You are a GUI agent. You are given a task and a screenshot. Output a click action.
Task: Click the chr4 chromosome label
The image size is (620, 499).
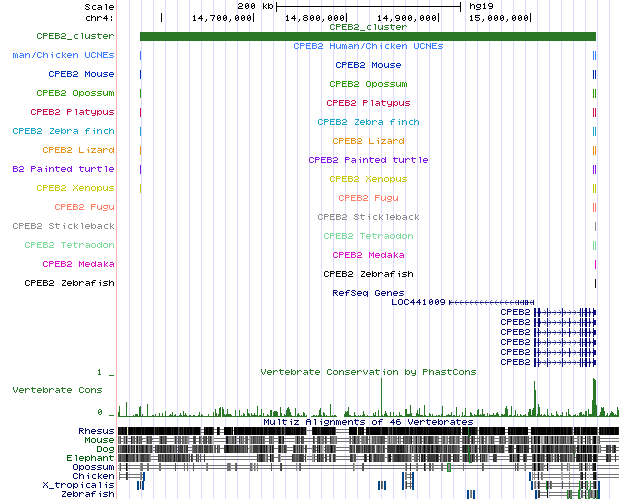(x=100, y=18)
